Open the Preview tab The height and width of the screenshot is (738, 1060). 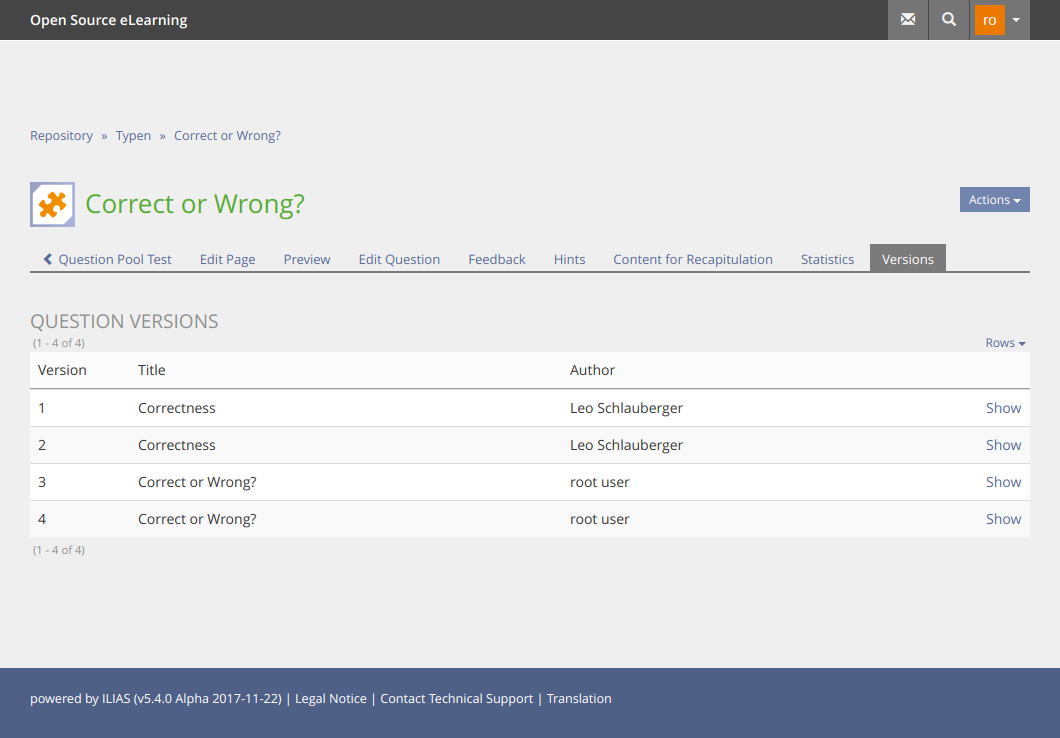[x=306, y=259]
